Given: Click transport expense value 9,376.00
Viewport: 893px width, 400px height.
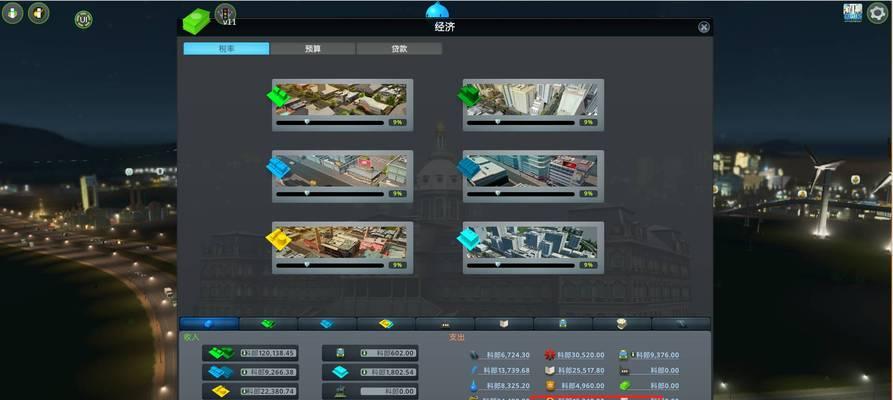Looking at the screenshot, I should pyautogui.click(x=656, y=355).
